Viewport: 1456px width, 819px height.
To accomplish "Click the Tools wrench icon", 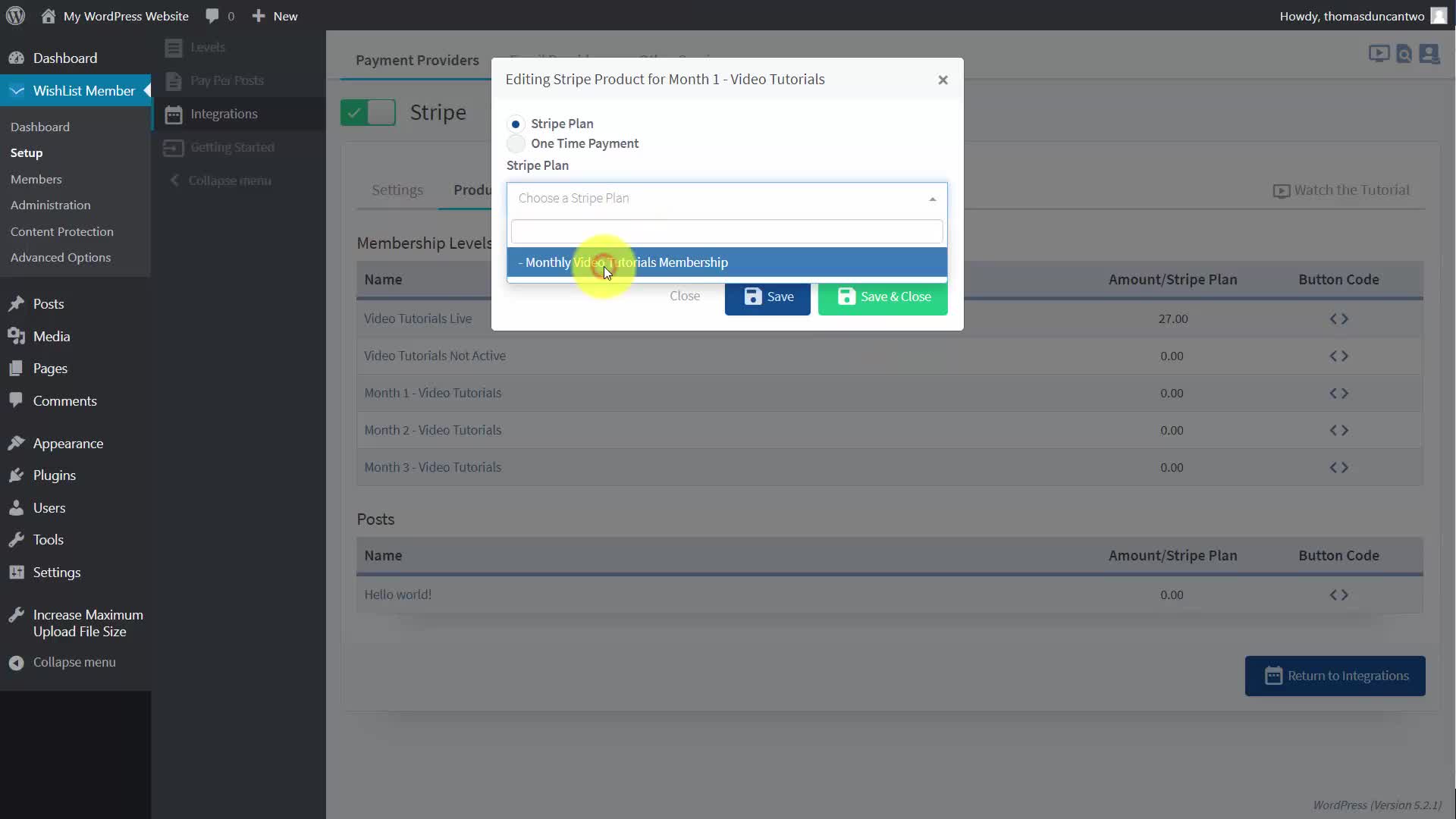I will pyautogui.click(x=16, y=540).
